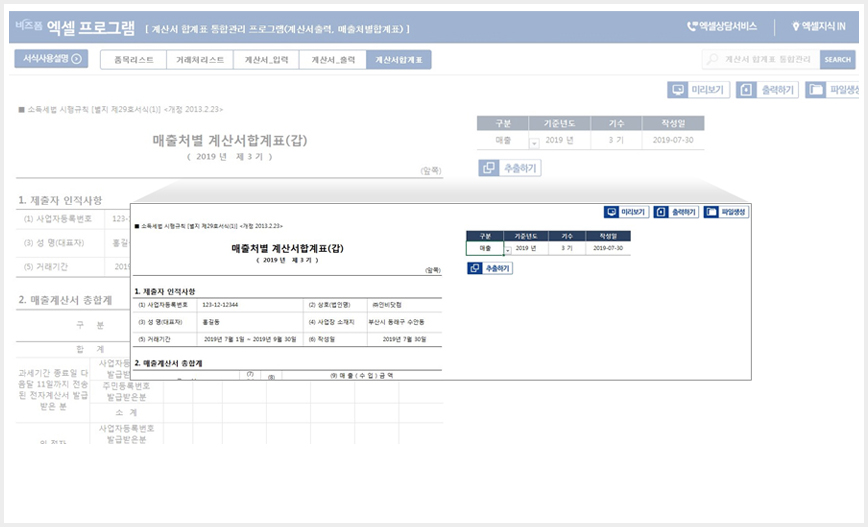Viewport: 868px width, 527px height.
Task: Click the 부산시 동래구 수안동 address cell
Action: click(404, 322)
